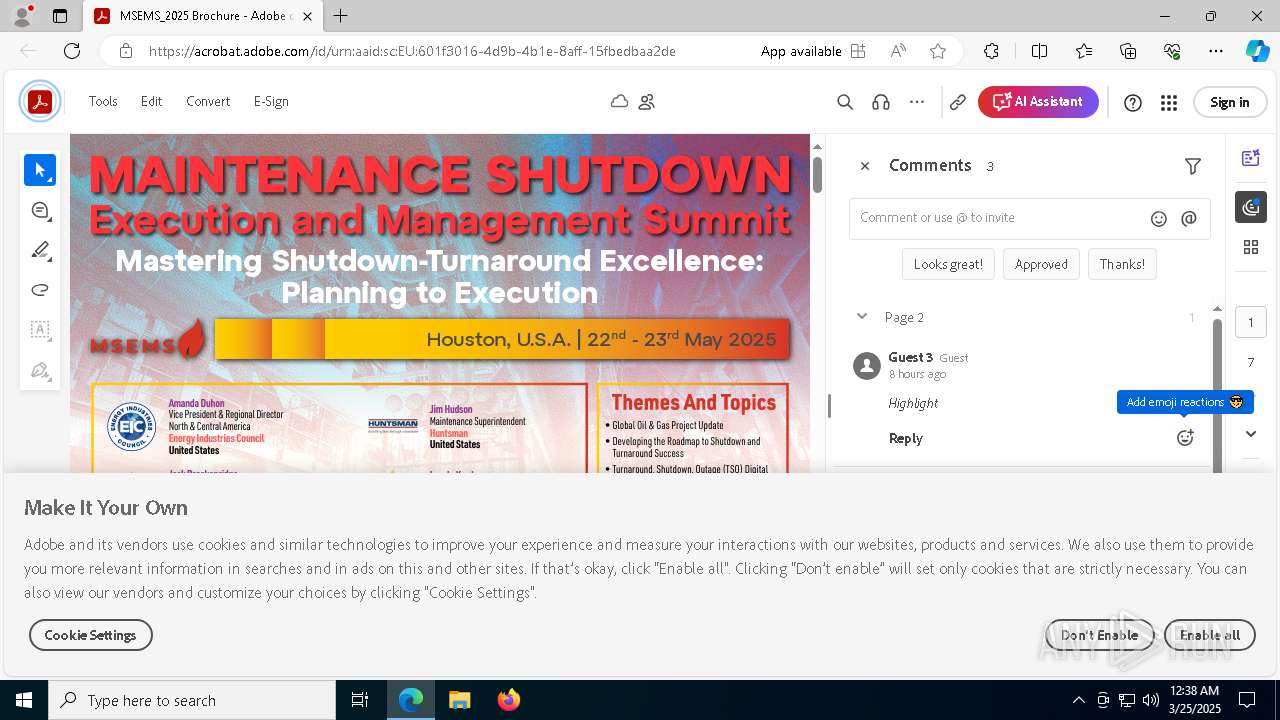The width and height of the screenshot is (1280, 720).
Task: Open the Help question mark menu
Action: 1133,102
